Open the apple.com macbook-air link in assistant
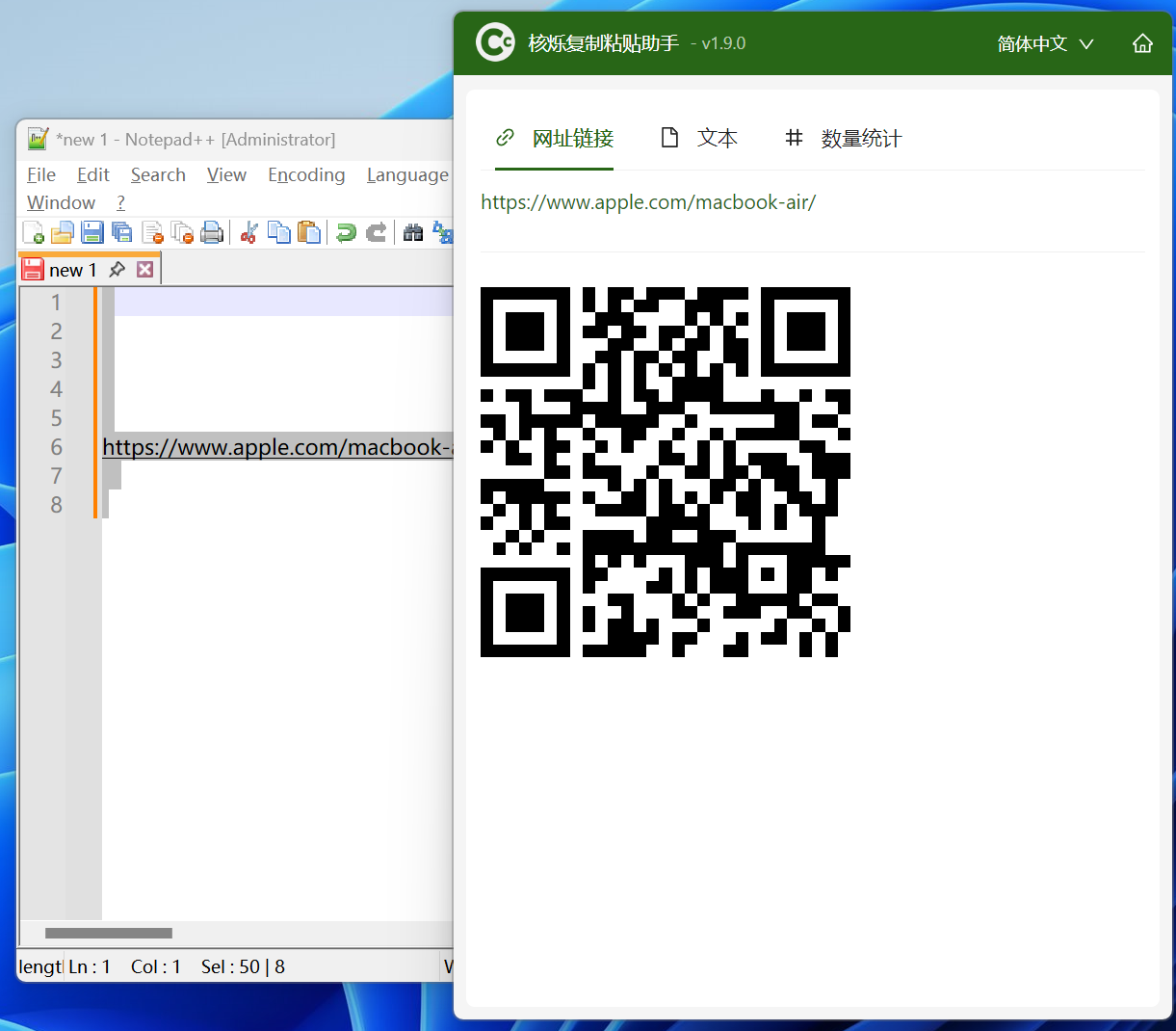 click(x=647, y=202)
